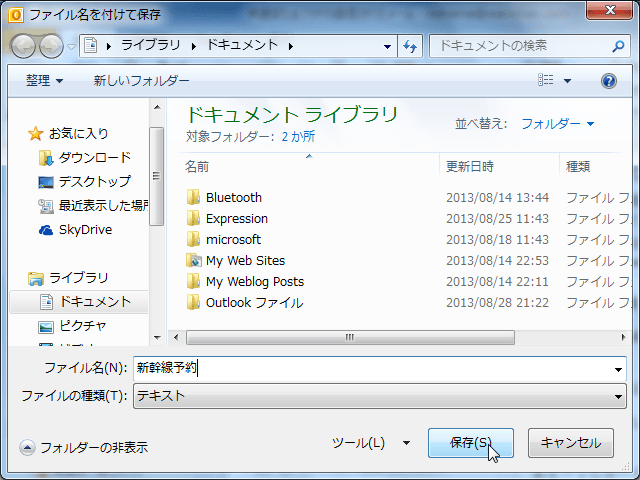This screenshot has height=480, width=640.
Task: Click the navigation pane scrollbar thumb
Action: (156, 176)
